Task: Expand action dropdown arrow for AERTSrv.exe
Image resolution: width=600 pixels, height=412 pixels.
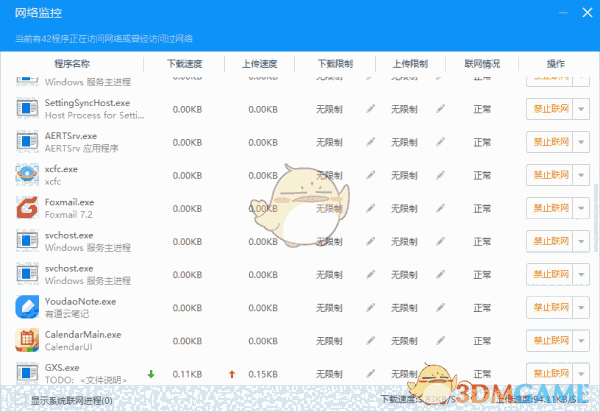Action: click(x=581, y=142)
